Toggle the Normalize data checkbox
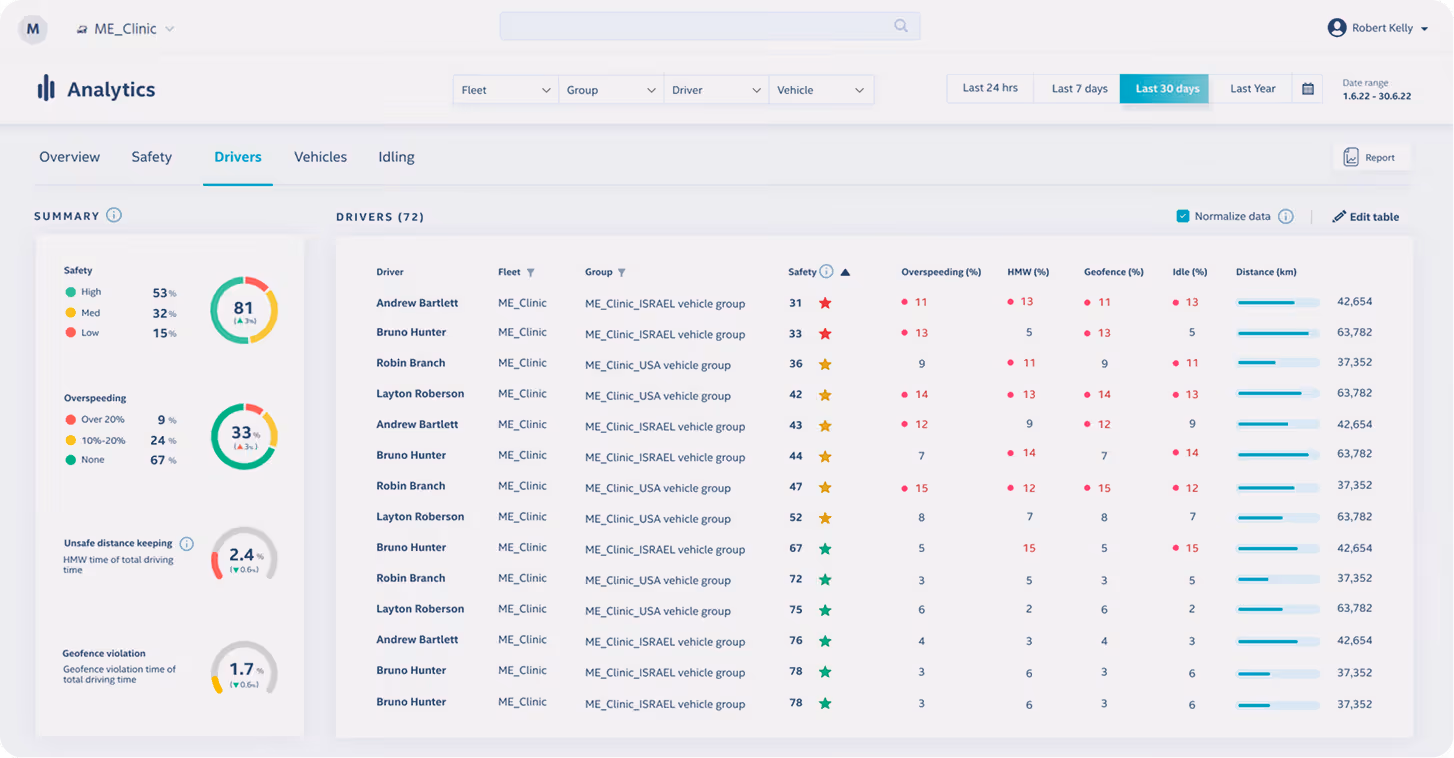This screenshot has width=1454, height=758. pyautogui.click(x=1183, y=216)
